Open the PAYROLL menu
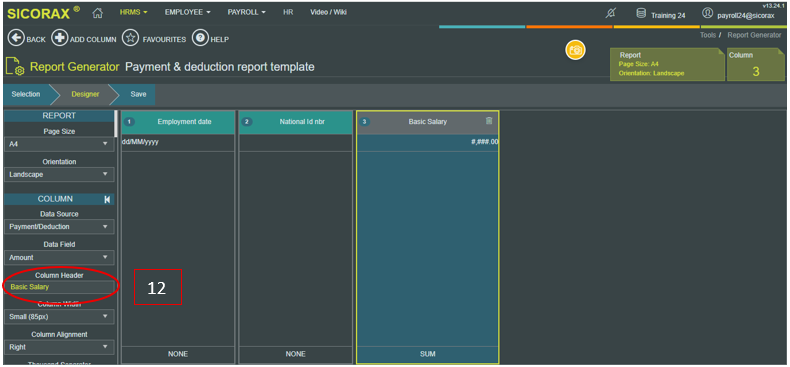 click(246, 12)
